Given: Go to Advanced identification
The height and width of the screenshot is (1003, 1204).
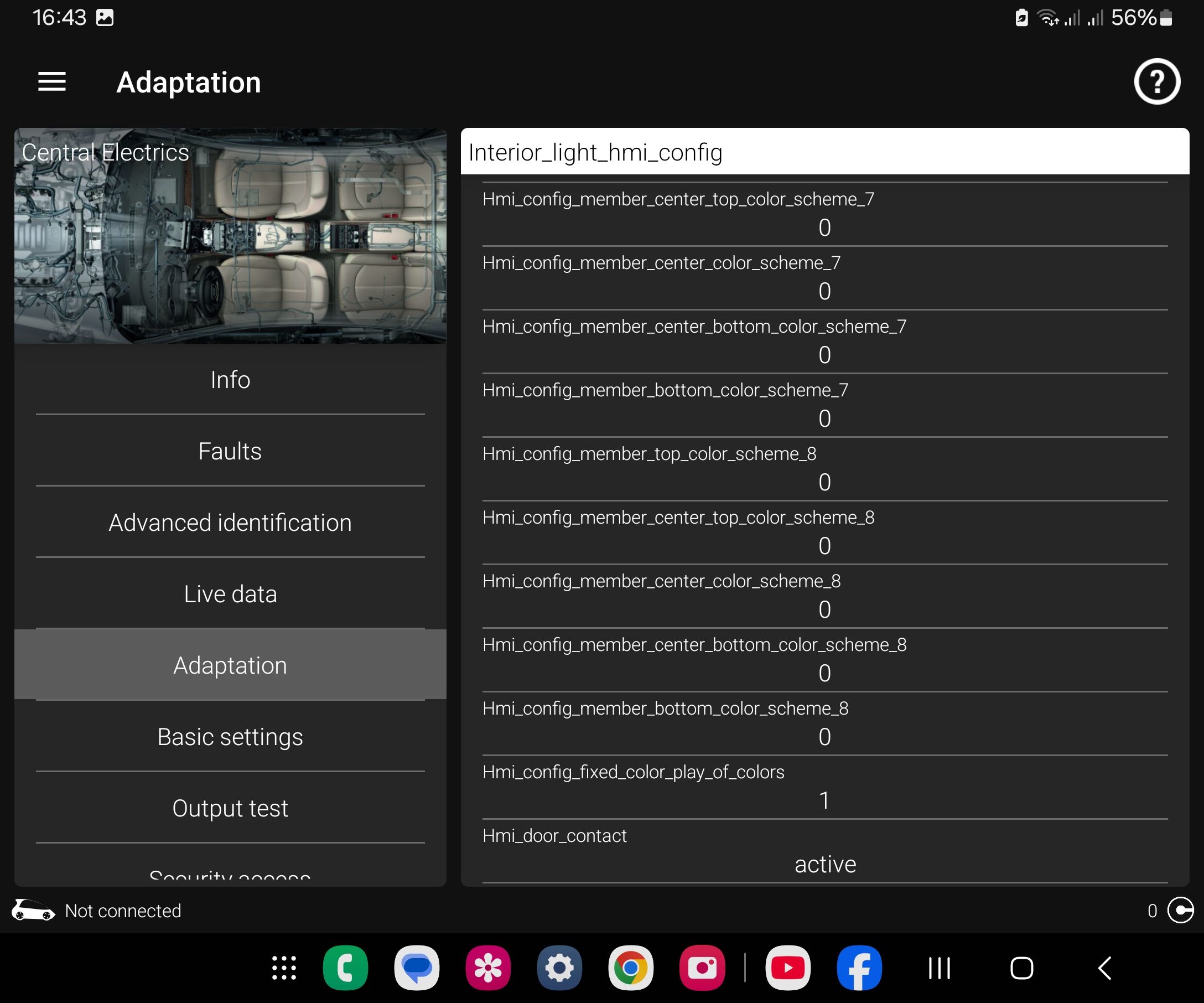Looking at the screenshot, I should [230, 523].
